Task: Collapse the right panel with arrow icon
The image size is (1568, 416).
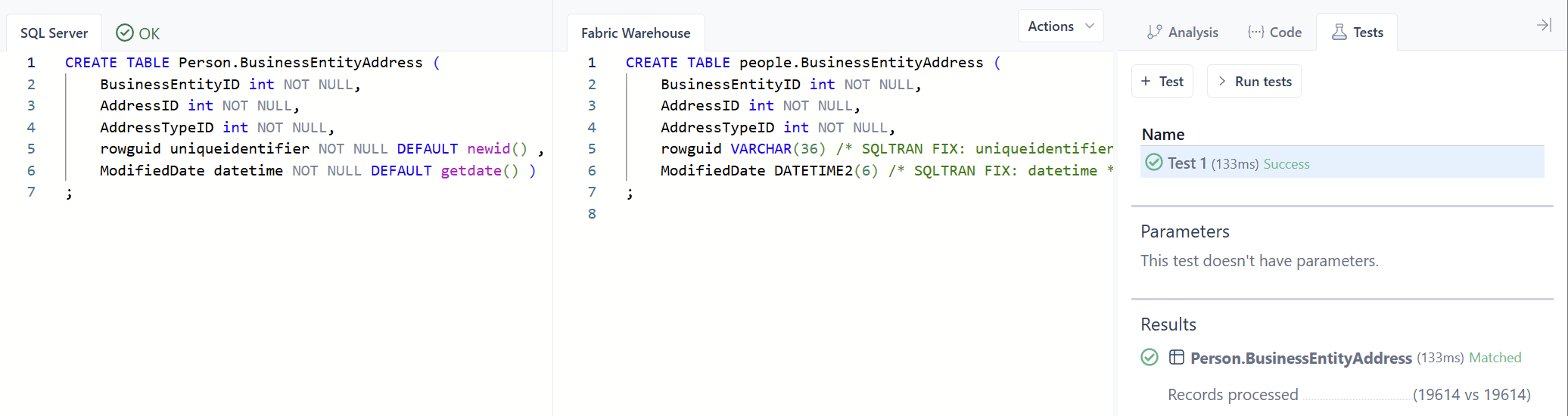Action: 1543,26
